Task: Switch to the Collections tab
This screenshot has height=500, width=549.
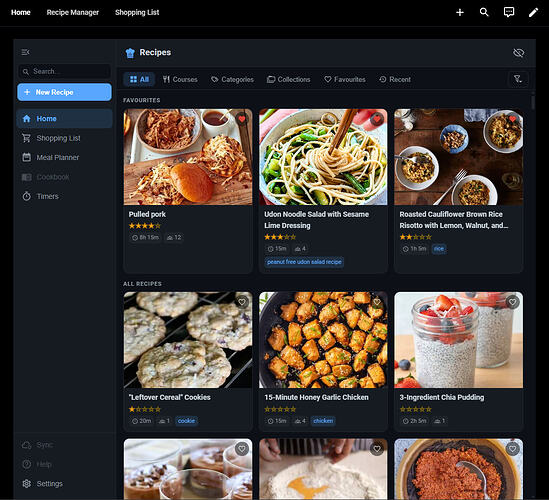Action: pyautogui.click(x=289, y=79)
